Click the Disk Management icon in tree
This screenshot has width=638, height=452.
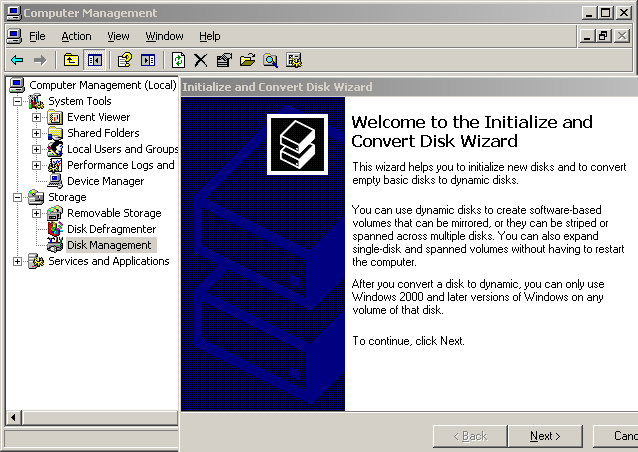pyautogui.click(x=55, y=245)
